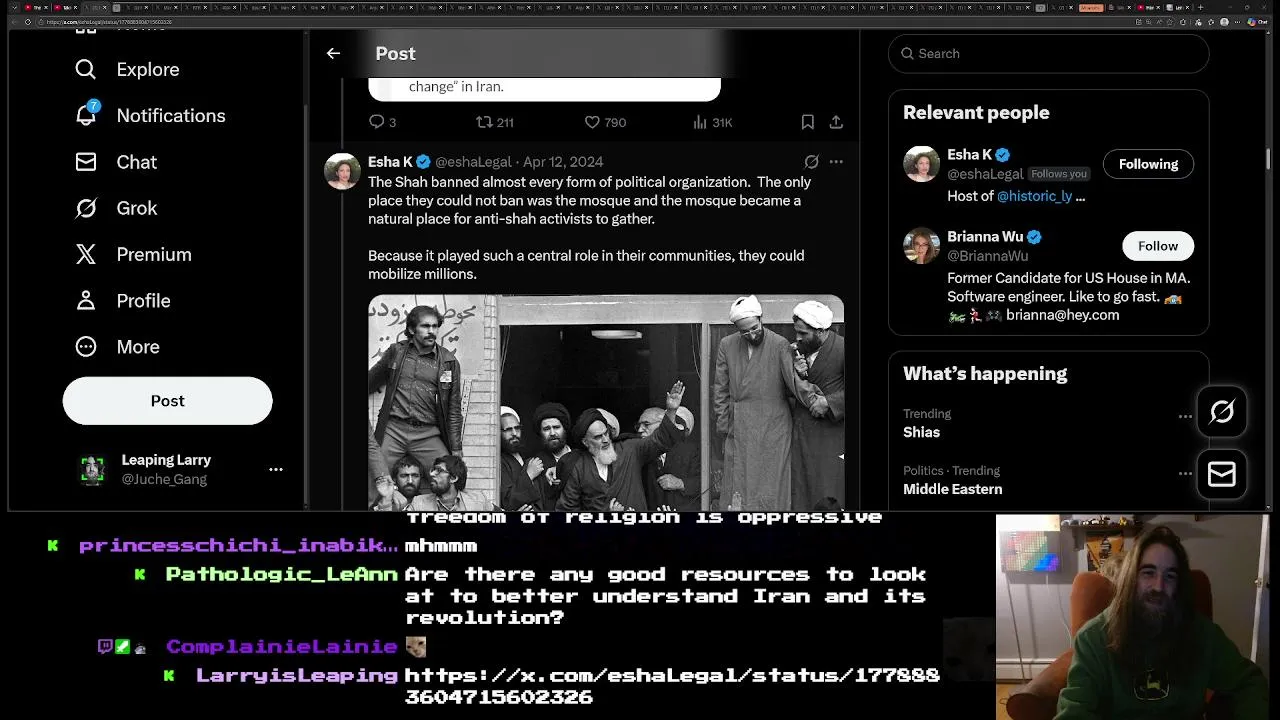Click the Following button for Esha K
The height and width of the screenshot is (720, 1280).
click(1148, 164)
